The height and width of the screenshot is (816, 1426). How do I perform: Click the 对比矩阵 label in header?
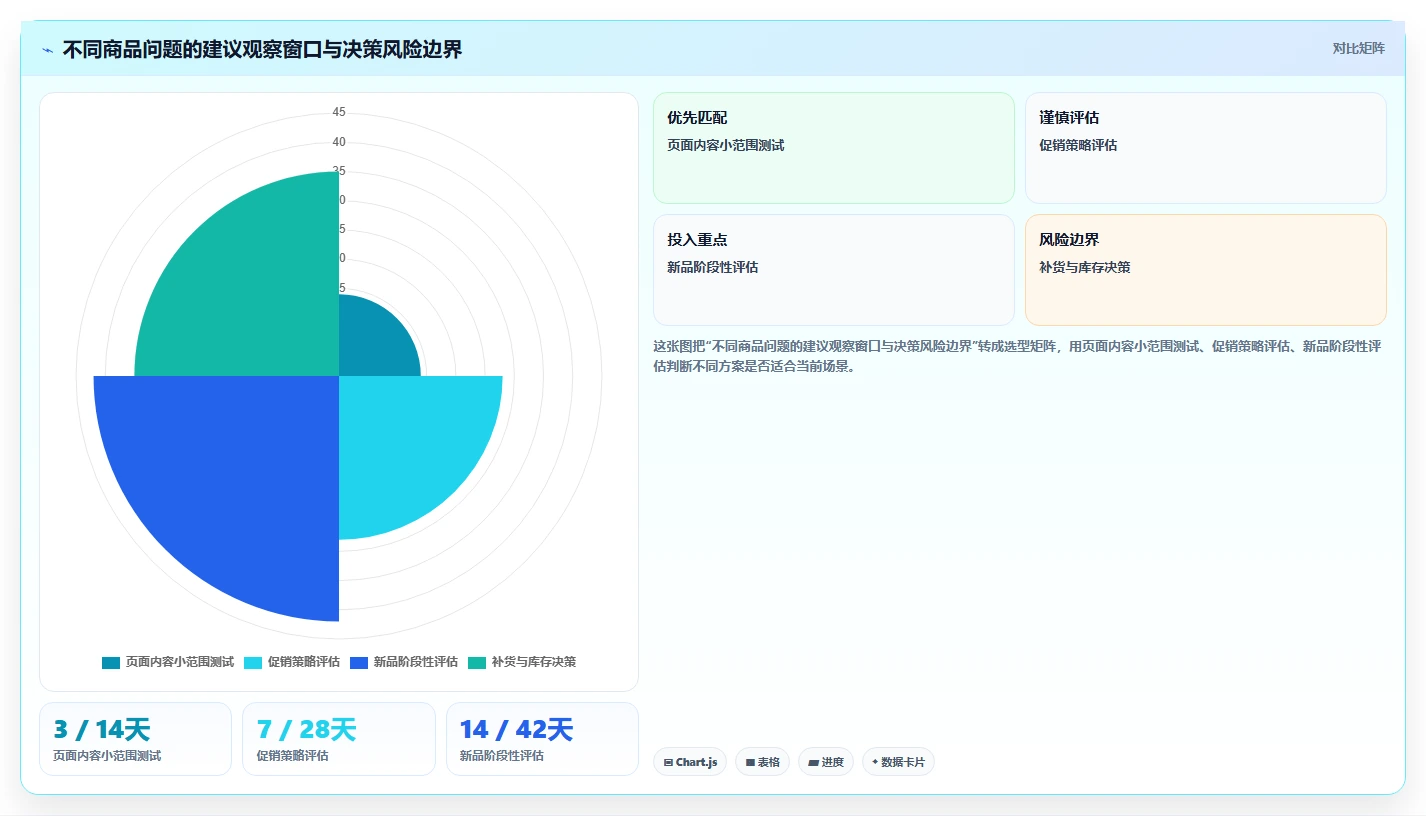point(1358,48)
